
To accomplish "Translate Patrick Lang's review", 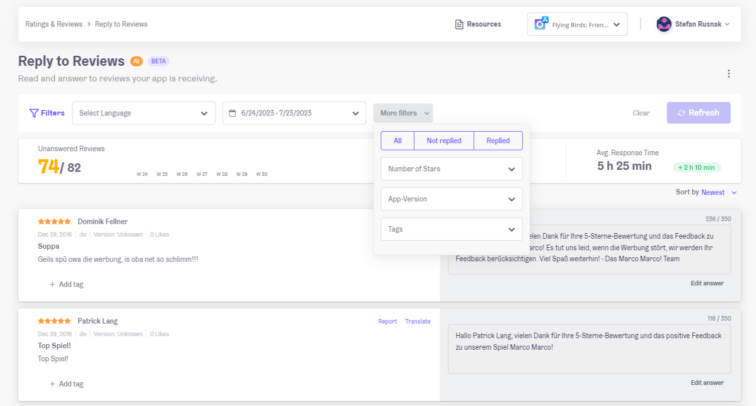I will coord(418,322).
